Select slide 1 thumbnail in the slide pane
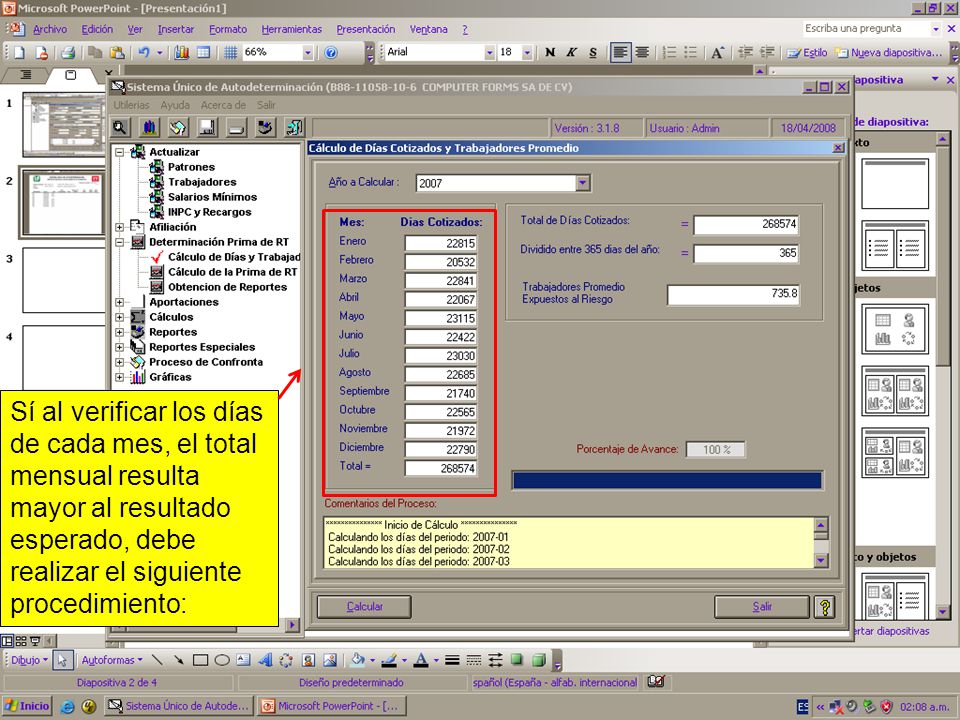Image resolution: width=960 pixels, height=720 pixels. (x=64, y=124)
